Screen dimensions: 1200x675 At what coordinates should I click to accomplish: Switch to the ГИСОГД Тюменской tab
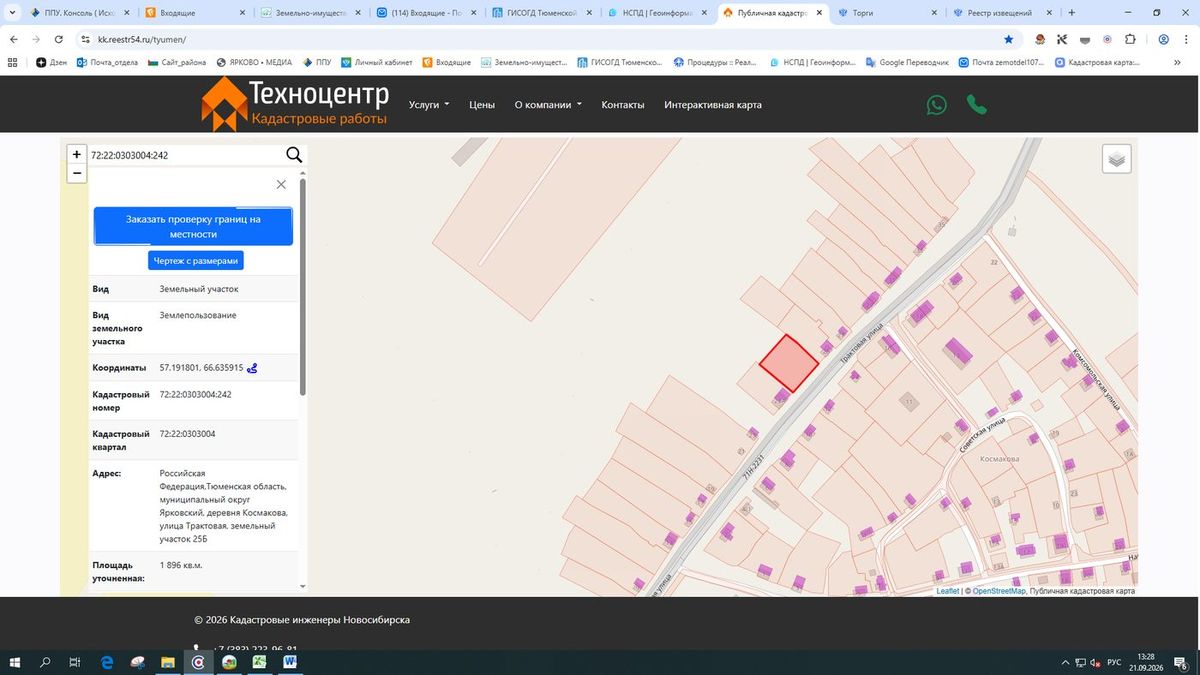(x=541, y=13)
